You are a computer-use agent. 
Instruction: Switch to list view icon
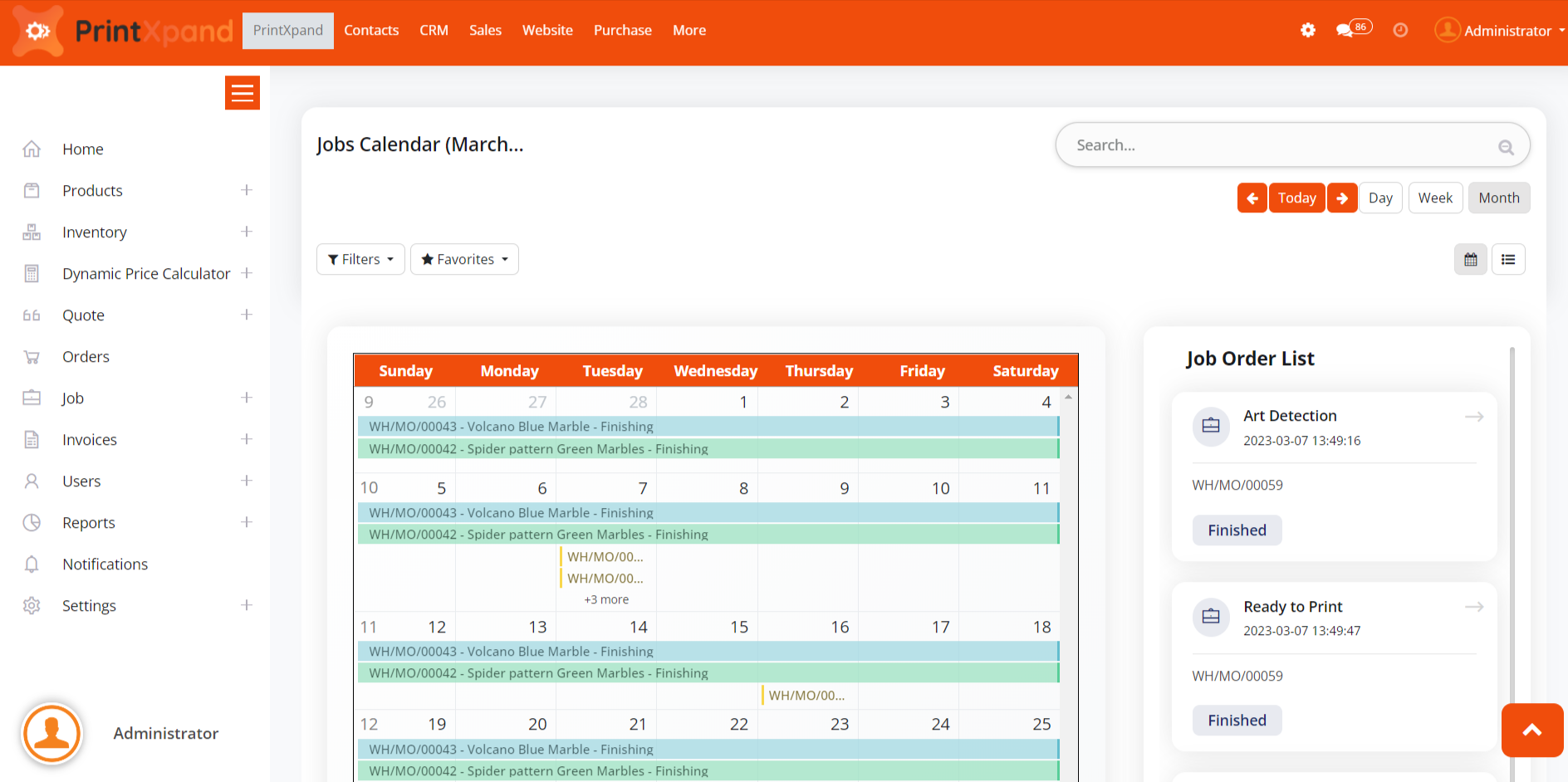1508,260
